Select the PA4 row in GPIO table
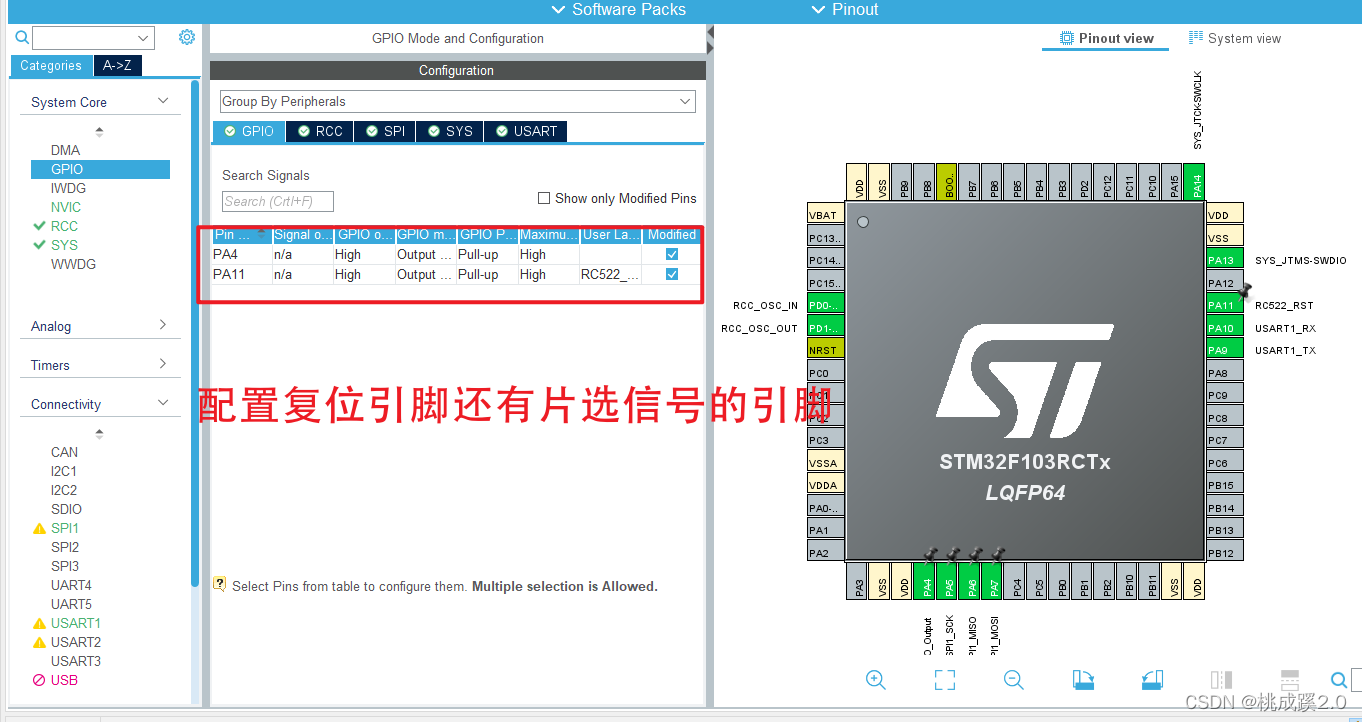 tap(456, 254)
